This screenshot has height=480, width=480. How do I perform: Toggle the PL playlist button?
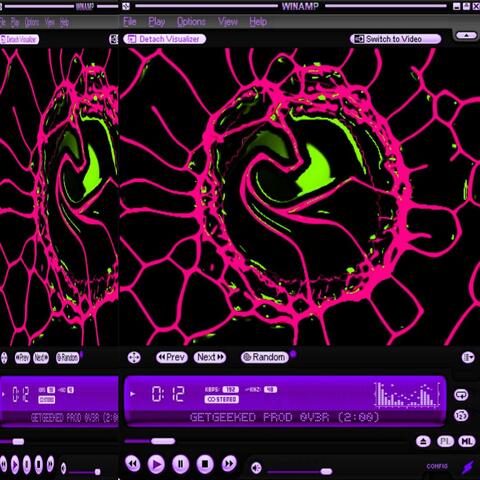445,442
